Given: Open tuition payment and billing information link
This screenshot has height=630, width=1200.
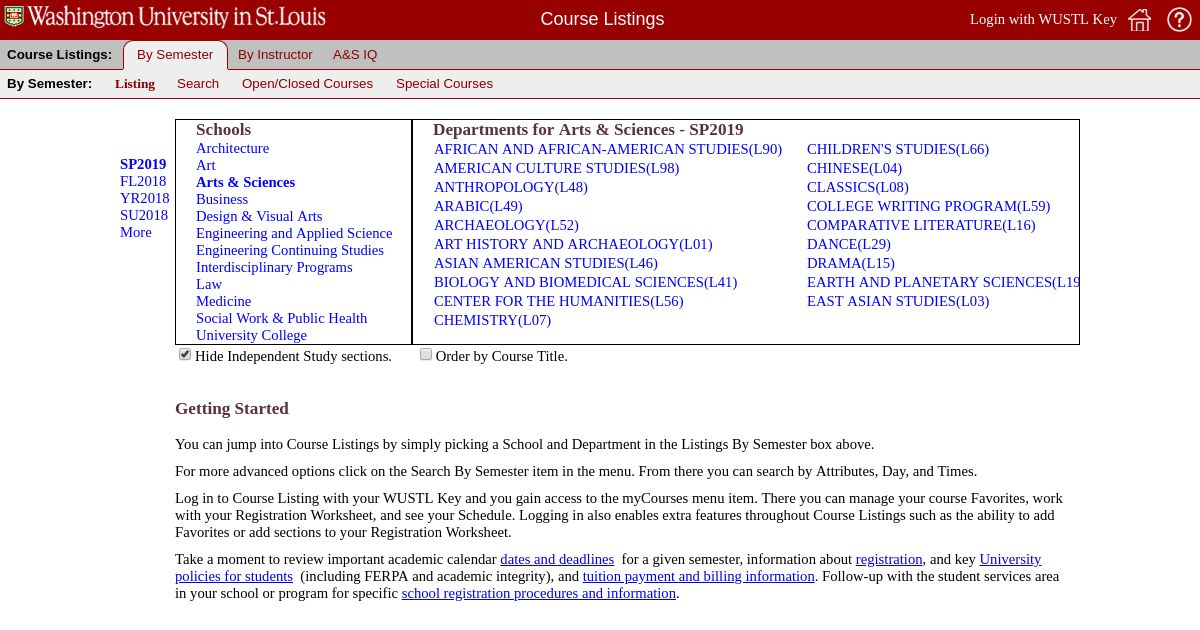Looking at the screenshot, I should pyautogui.click(x=699, y=576).
